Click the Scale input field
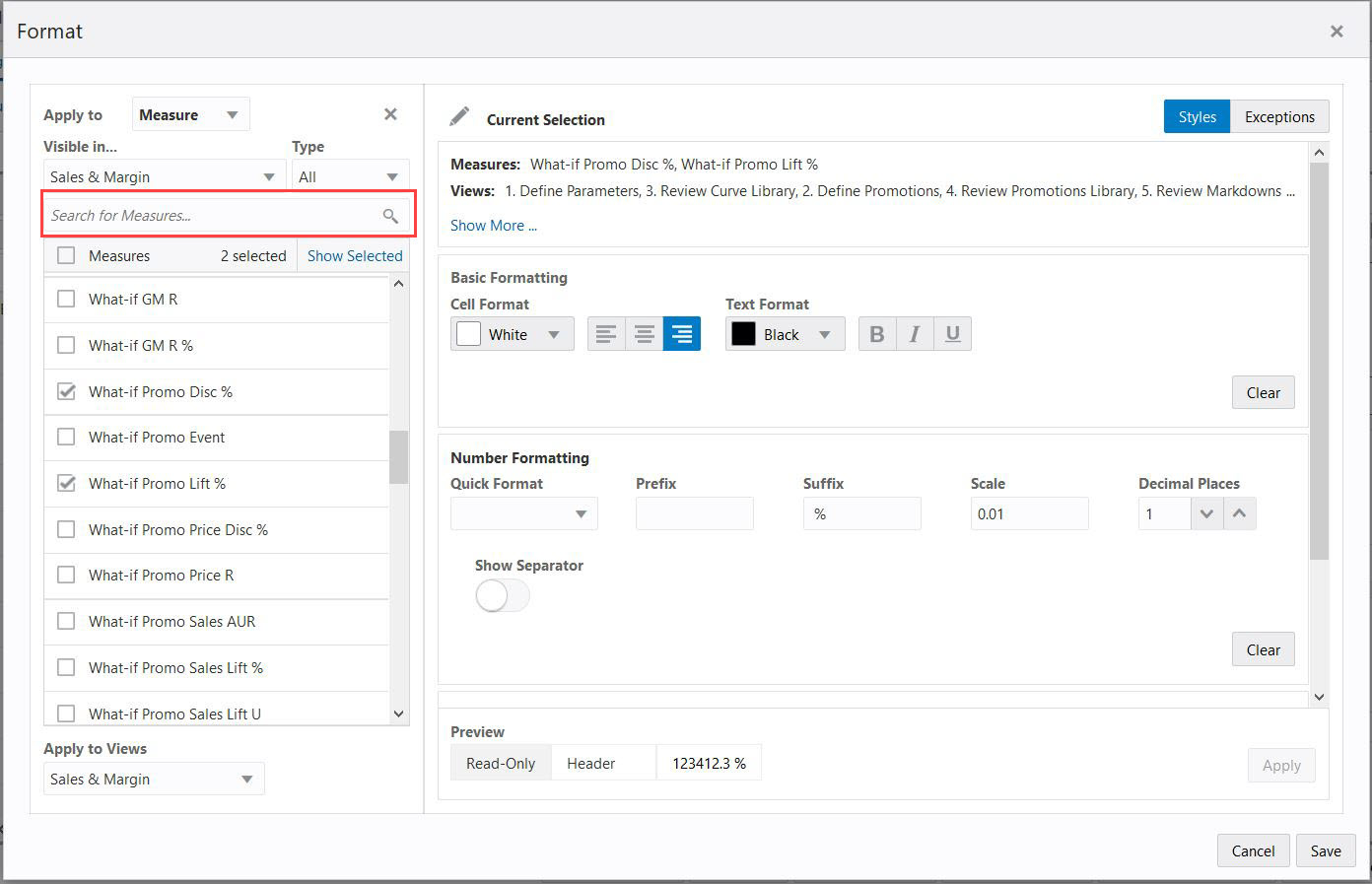Image resolution: width=1372 pixels, height=884 pixels. coord(1030,513)
